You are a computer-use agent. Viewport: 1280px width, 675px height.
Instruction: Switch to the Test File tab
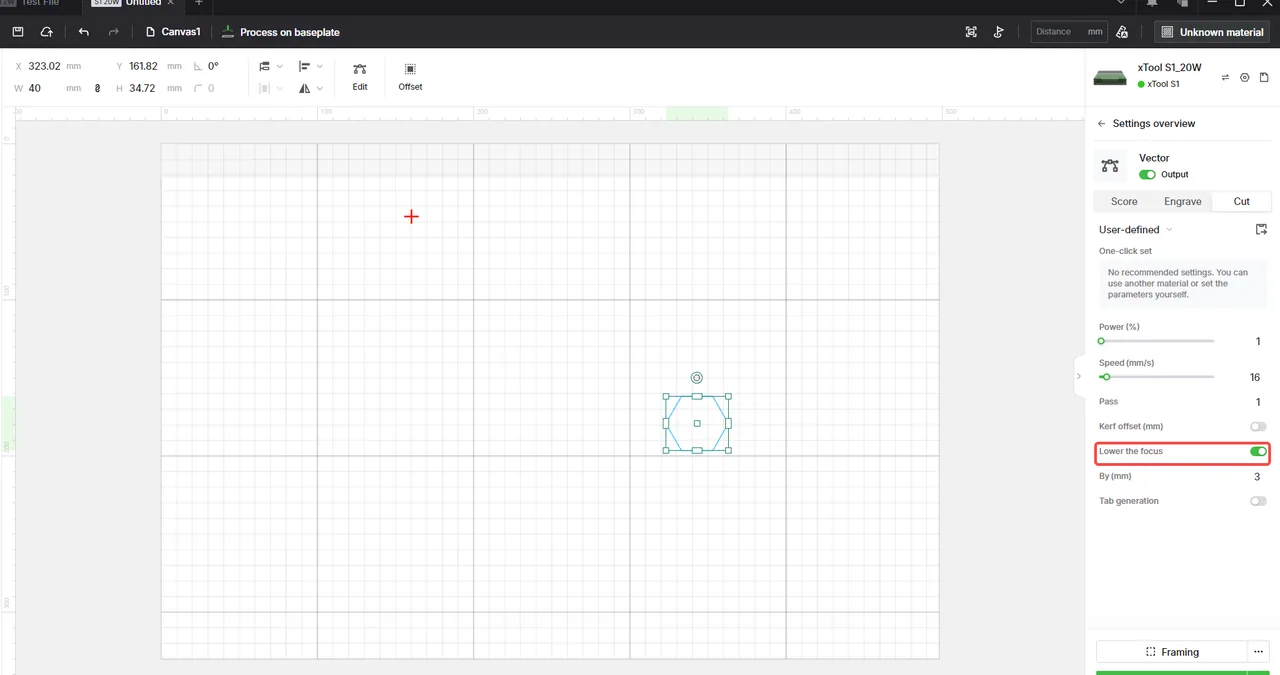click(x=40, y=3)
